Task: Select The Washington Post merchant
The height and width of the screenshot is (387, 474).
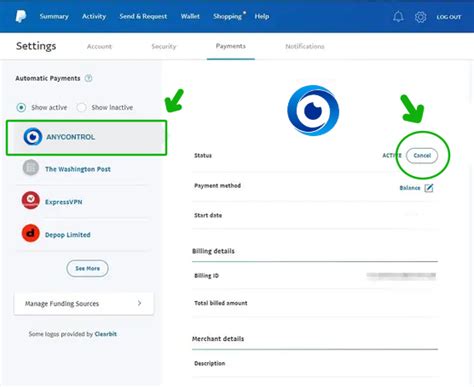Action: pyautogui.click(x=78, y=169)
